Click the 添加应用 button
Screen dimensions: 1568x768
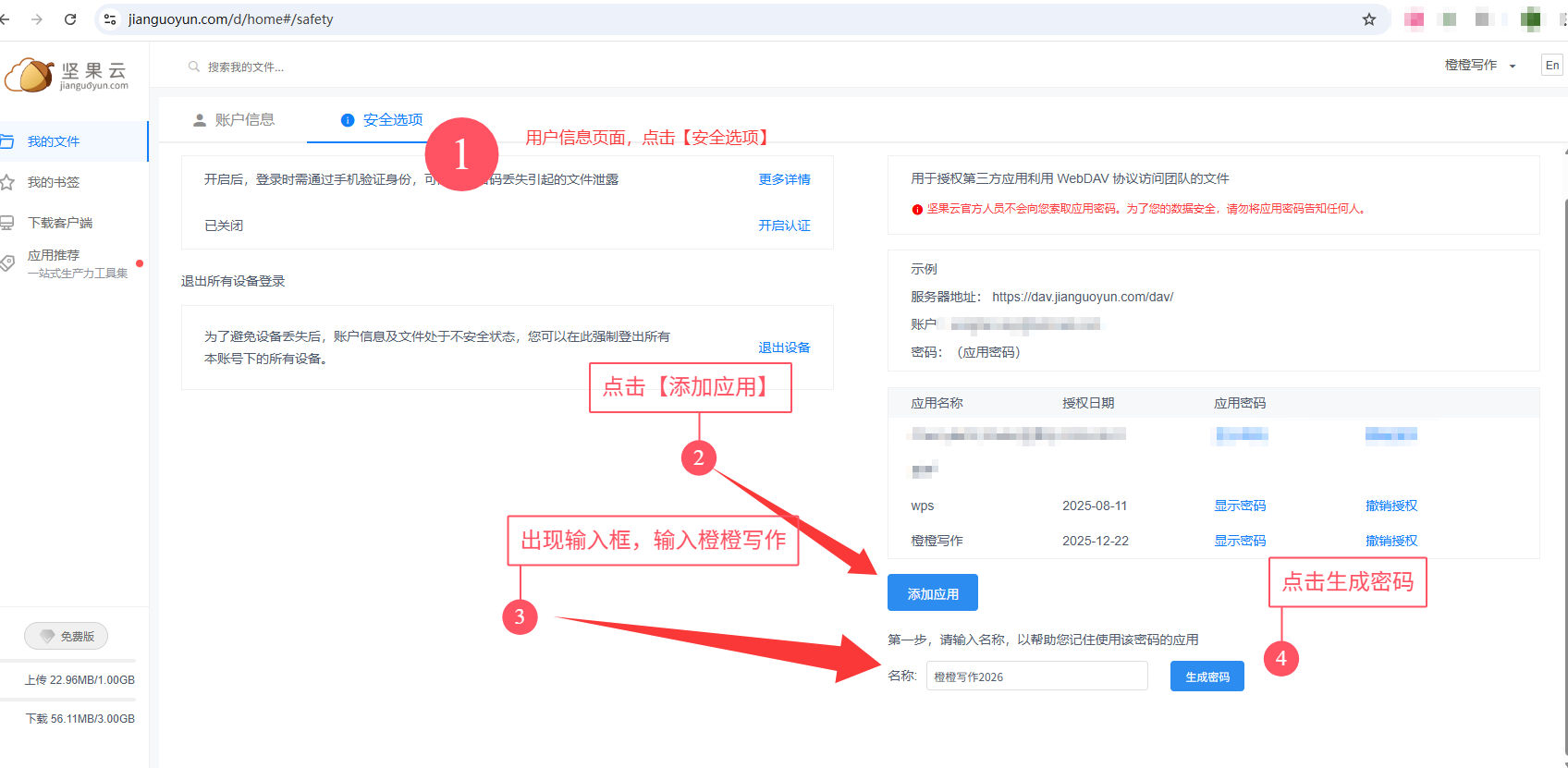933,593
